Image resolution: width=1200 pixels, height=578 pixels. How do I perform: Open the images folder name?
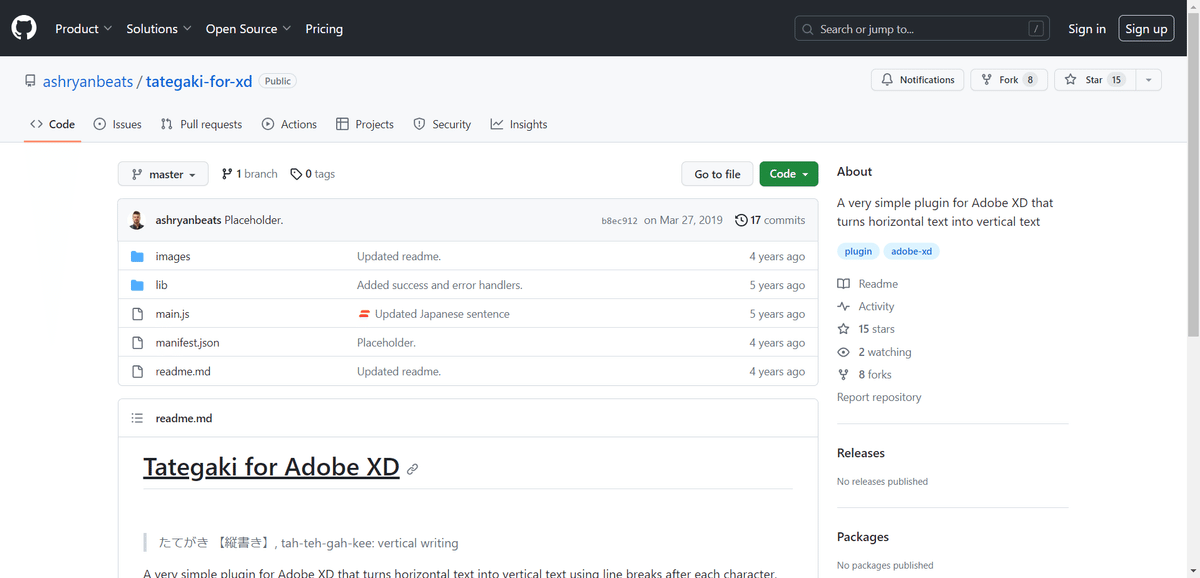(x=173, y=257)
